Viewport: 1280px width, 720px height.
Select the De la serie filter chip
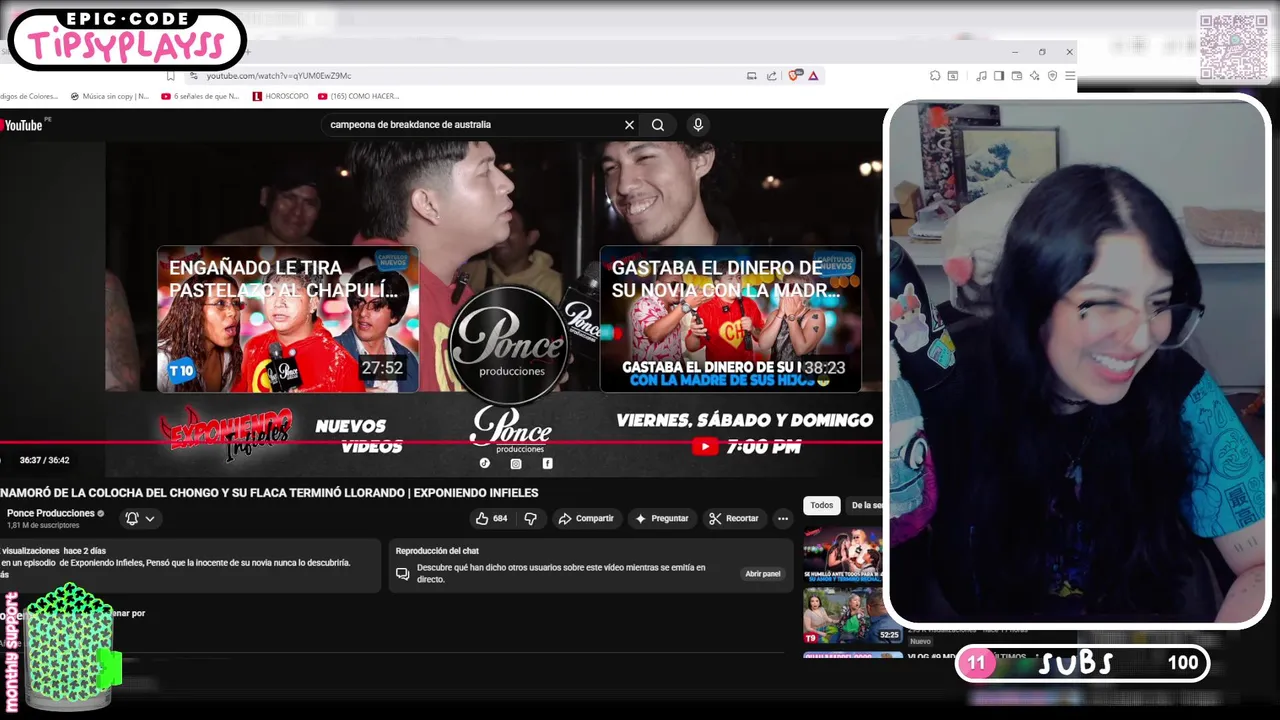pyautogui.click(x=865, y=505)
